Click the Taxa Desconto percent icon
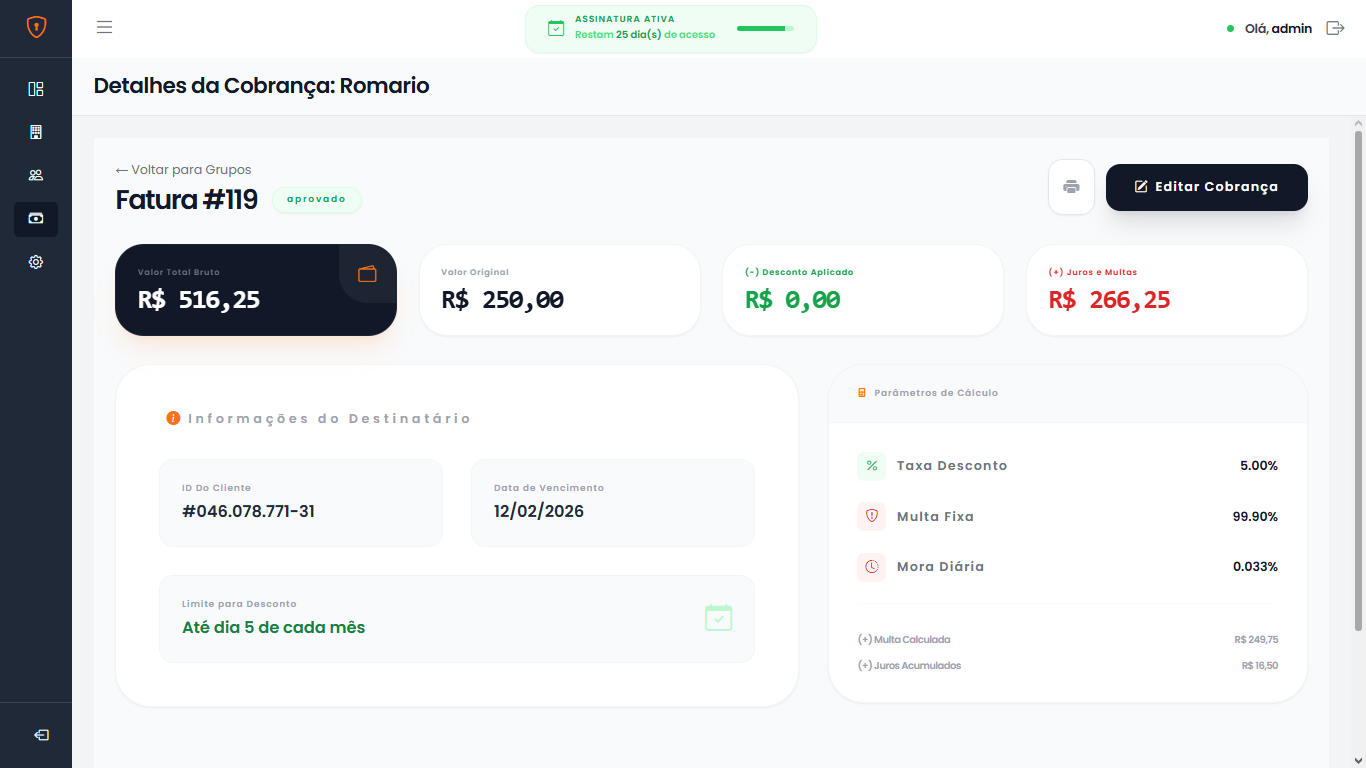This screenshot has height=768, width=1366. (x=871, y=466)
